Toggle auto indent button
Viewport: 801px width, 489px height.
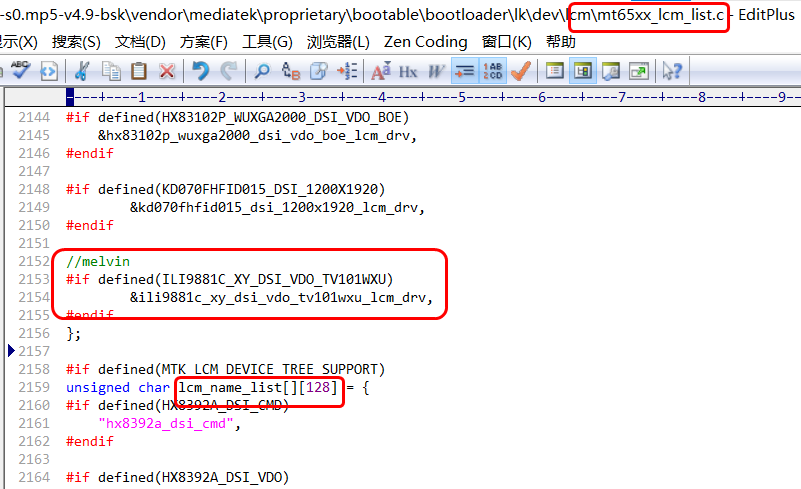click(x=465, y=70)
